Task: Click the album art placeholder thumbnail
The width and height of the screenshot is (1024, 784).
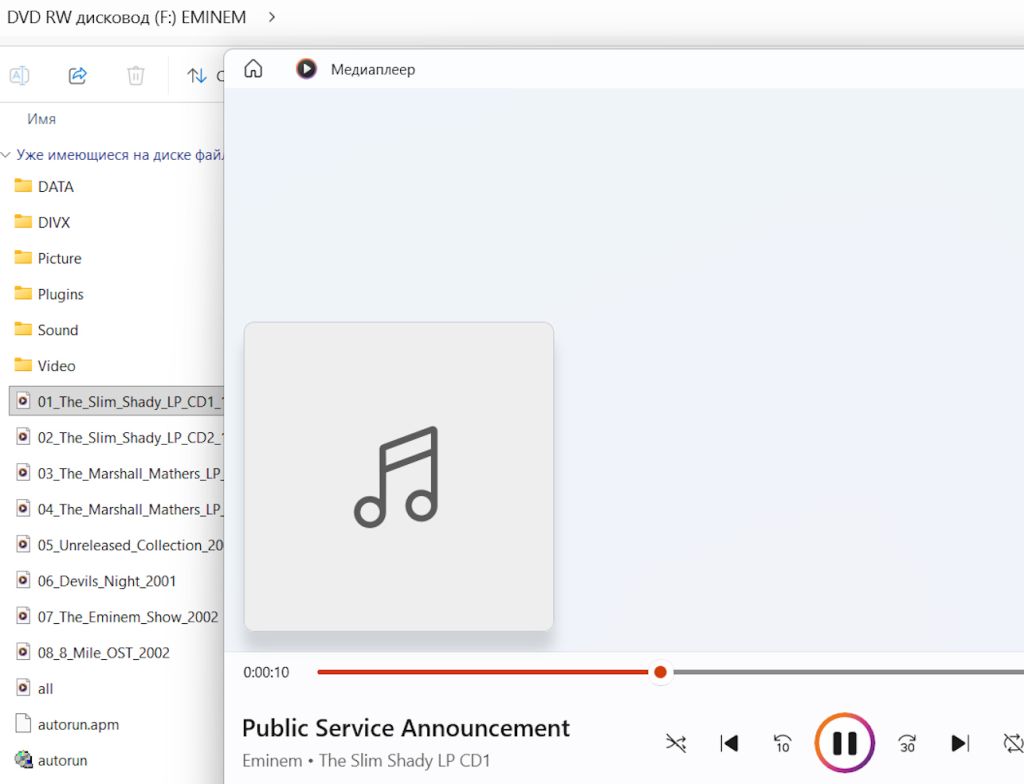Action: [x=398, y=476]
